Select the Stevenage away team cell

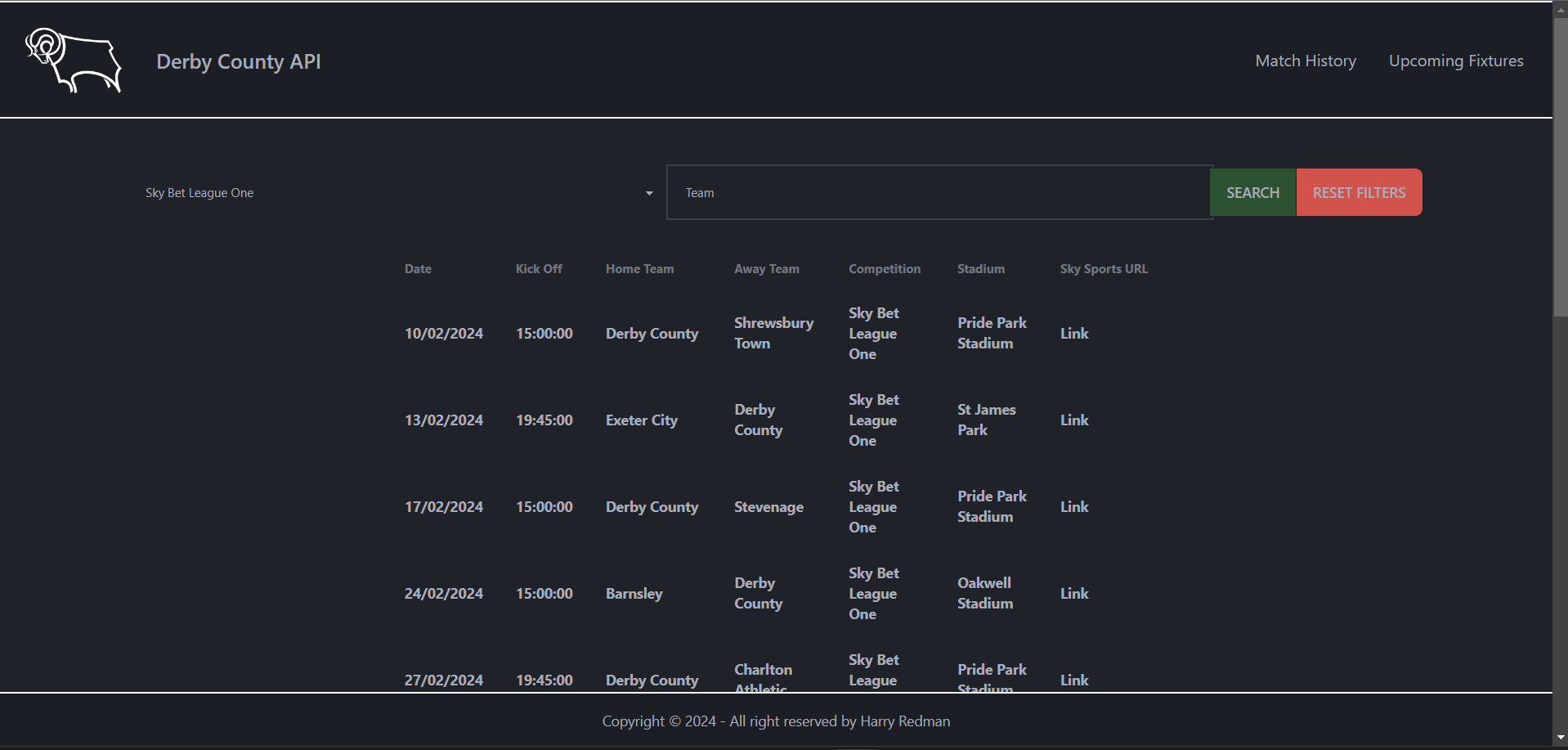pyautogui.click(x=768, y=507)
